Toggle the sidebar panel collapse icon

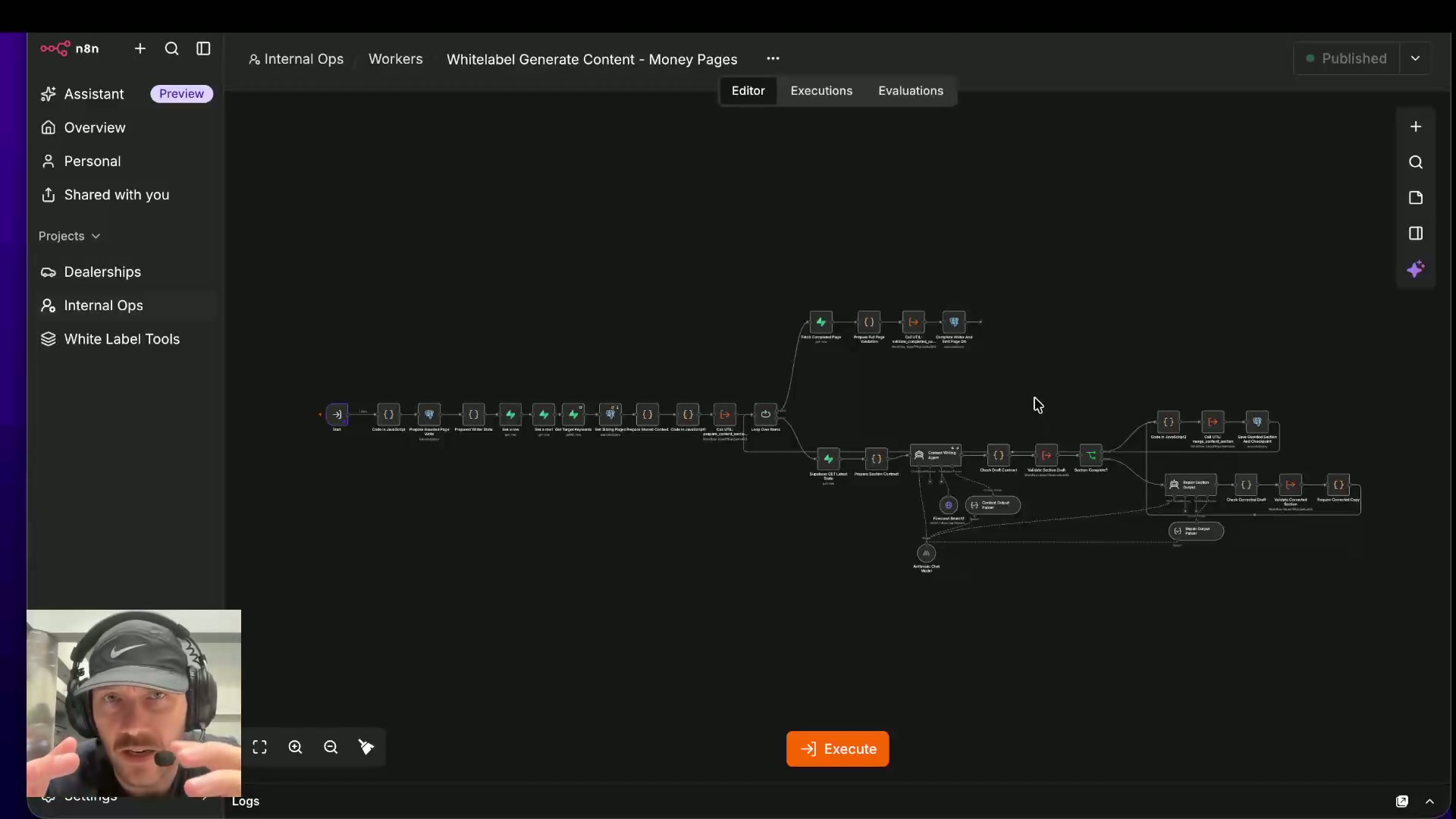[x=203, y=49]
